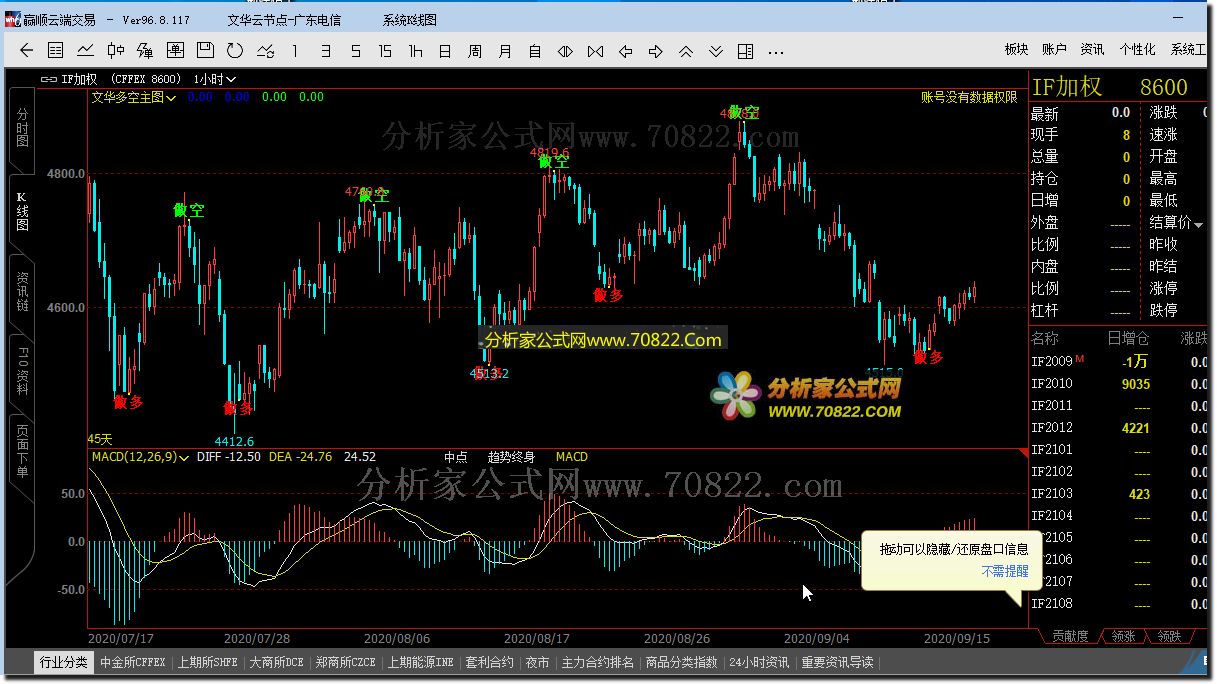Switch to monthly 月 period
Viewport: 1217px width, 684px height.
[x=505, y=51]
